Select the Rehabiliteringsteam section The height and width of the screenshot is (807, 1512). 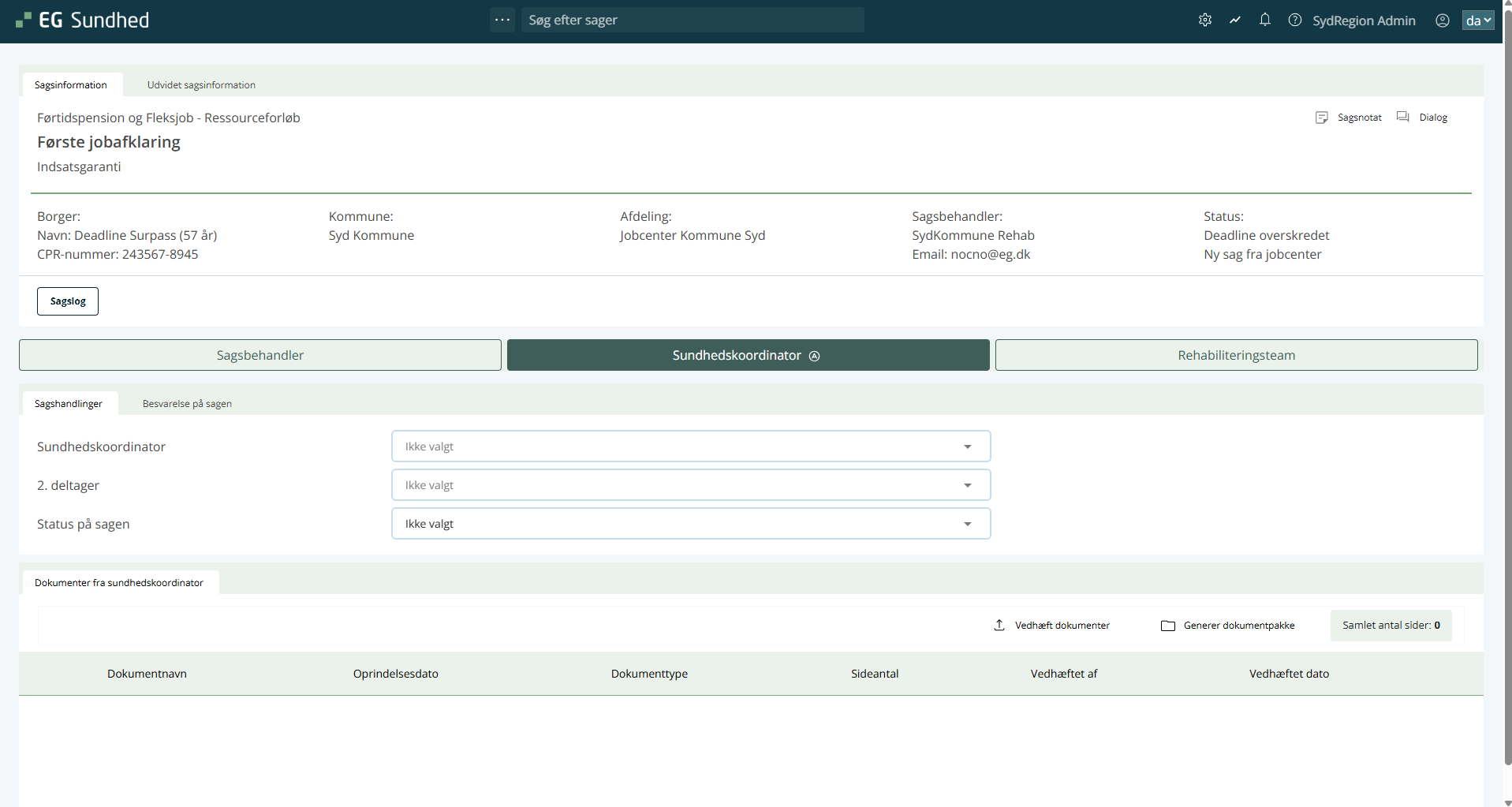click(1235, 355)
